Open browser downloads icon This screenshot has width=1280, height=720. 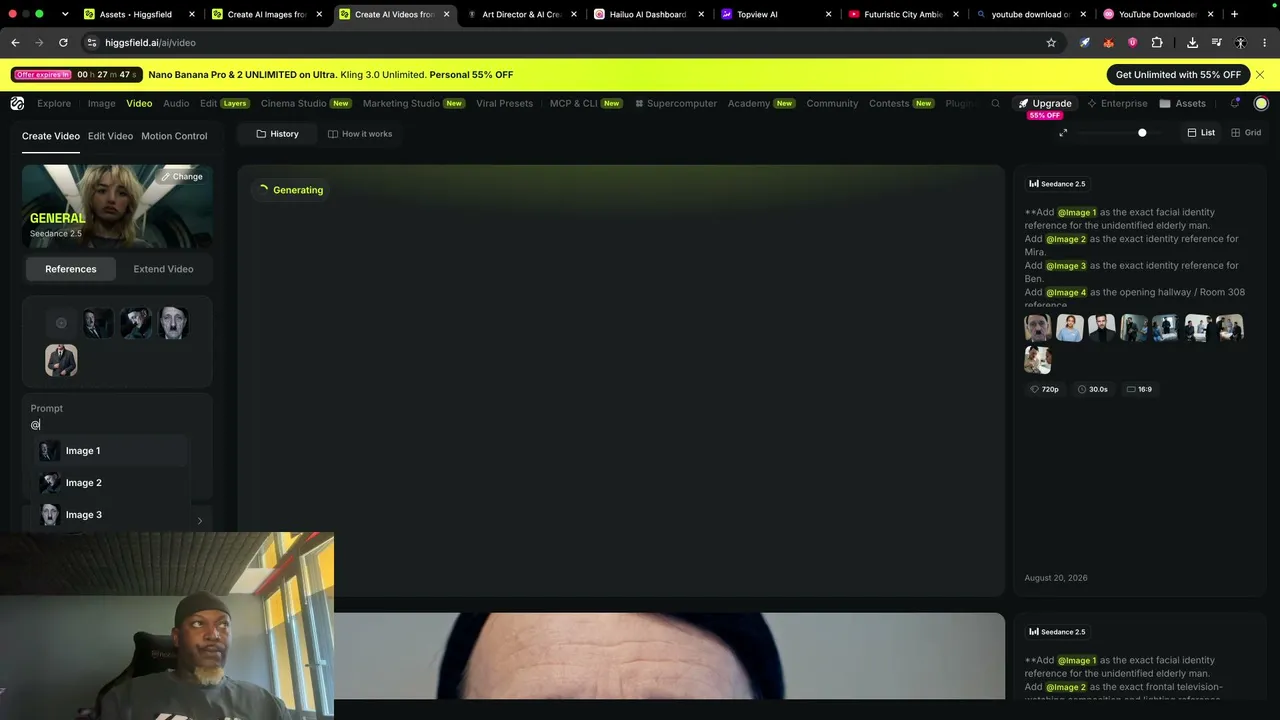click(x=1192, y=43)
